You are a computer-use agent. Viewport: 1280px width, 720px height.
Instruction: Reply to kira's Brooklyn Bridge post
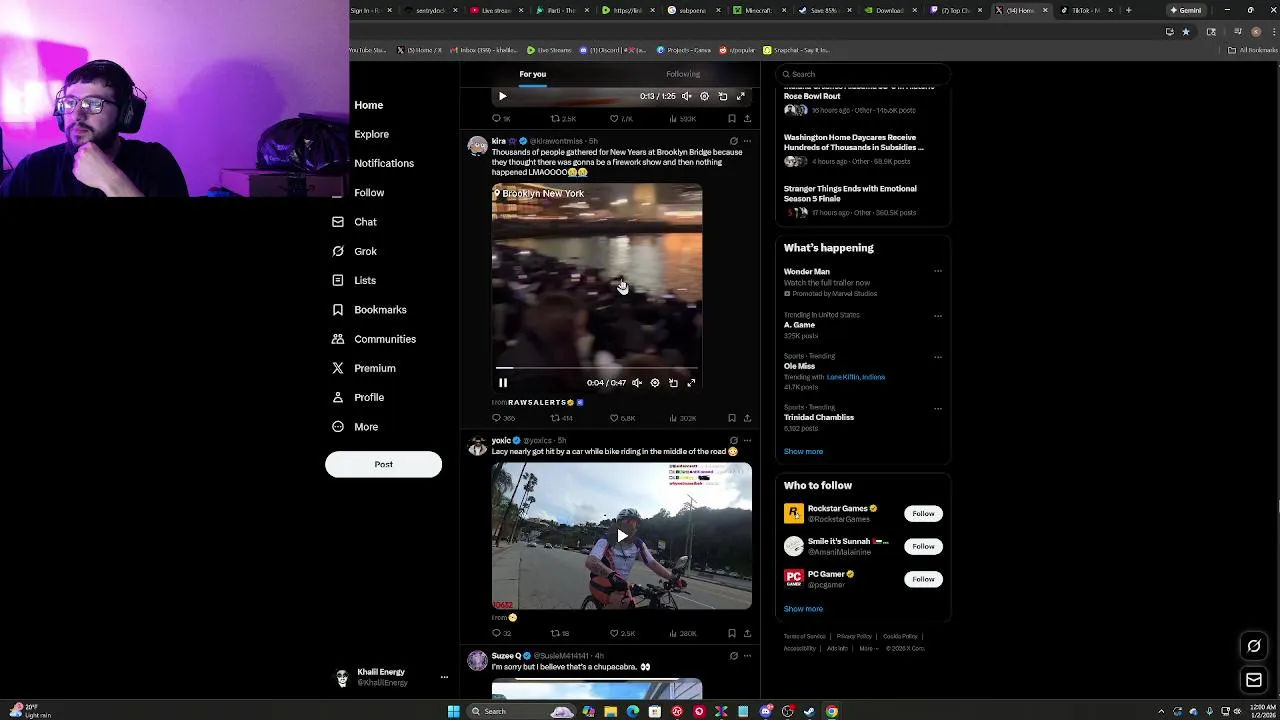point(503,418)
